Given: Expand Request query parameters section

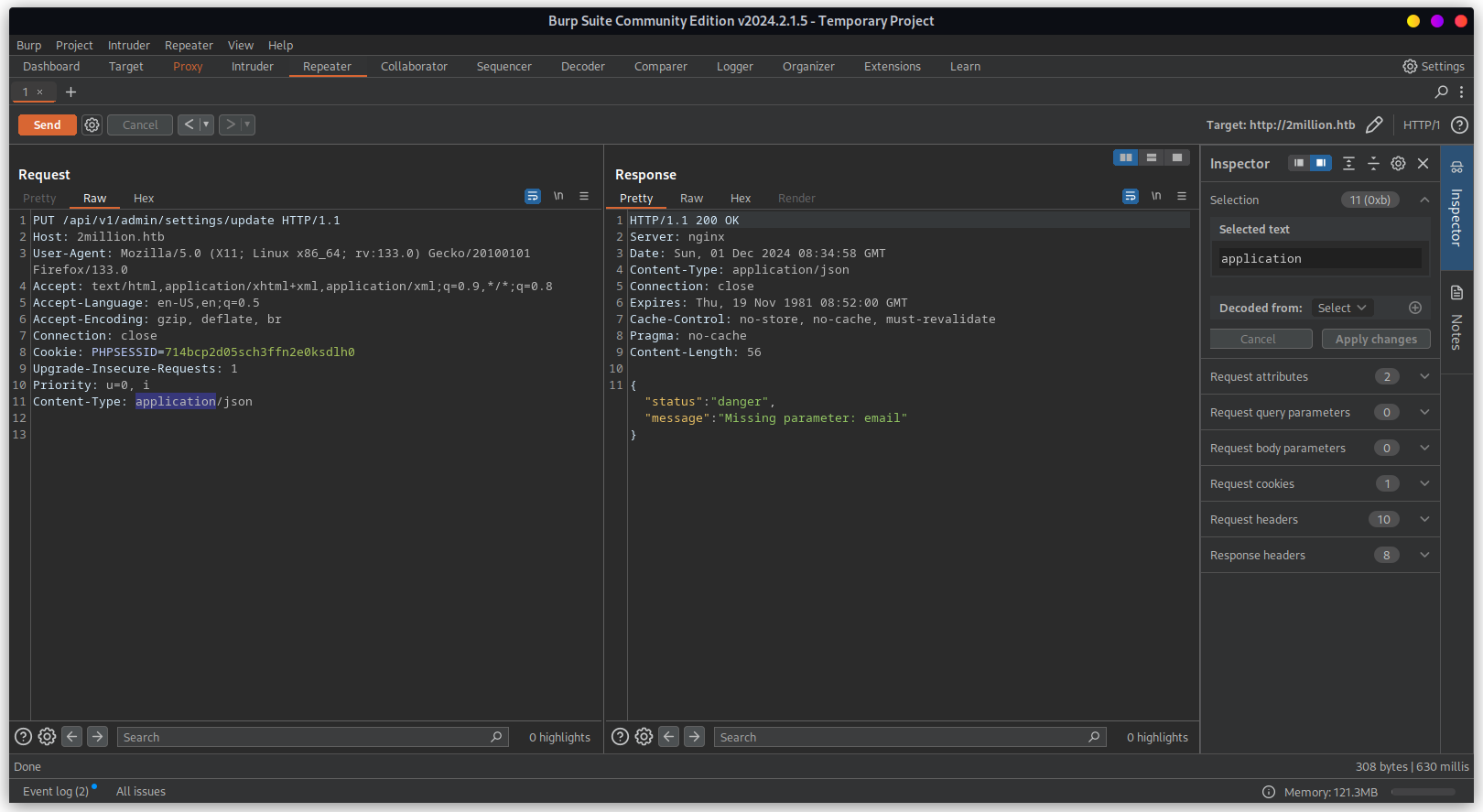Looking at the screenshot, I should pos(1424,412).
